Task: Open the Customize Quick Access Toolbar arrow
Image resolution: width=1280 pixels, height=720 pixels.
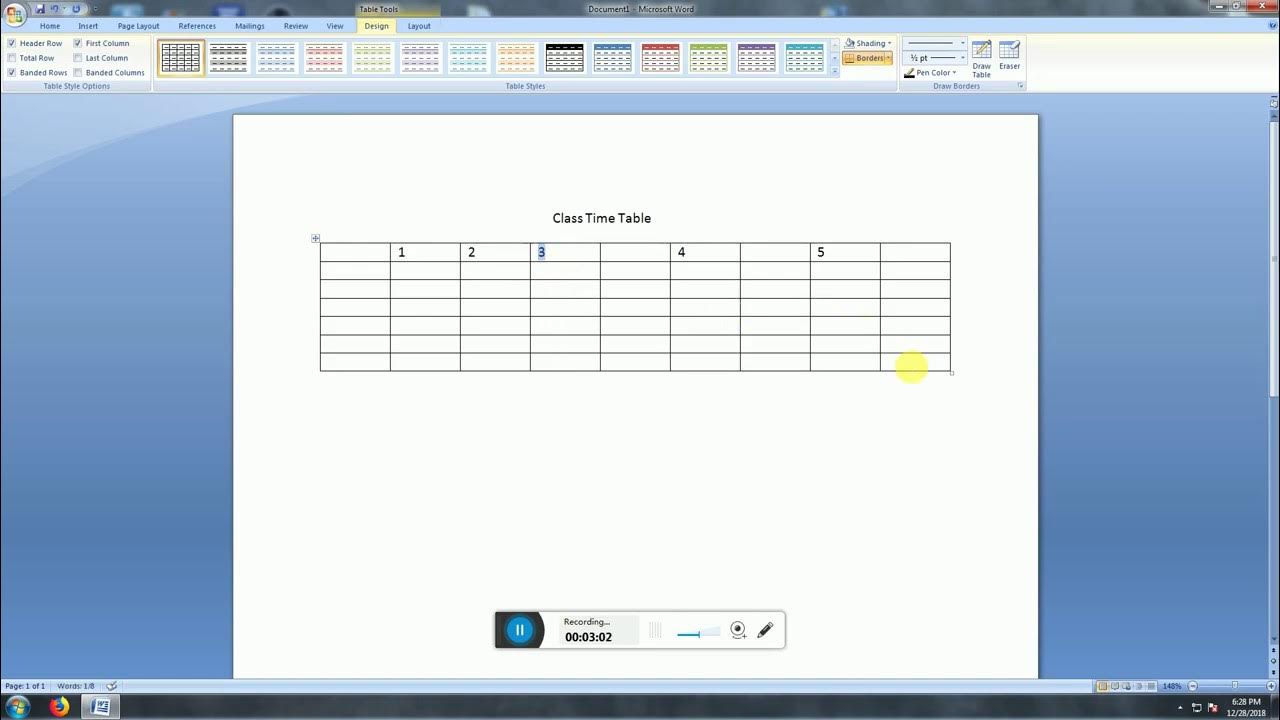Action: point(94,9)
